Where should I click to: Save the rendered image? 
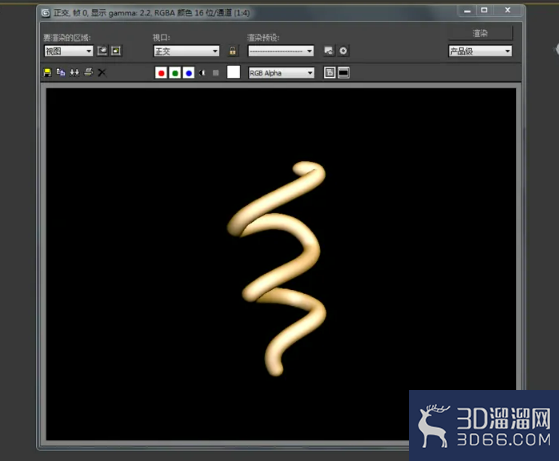(x=47, y=73)
